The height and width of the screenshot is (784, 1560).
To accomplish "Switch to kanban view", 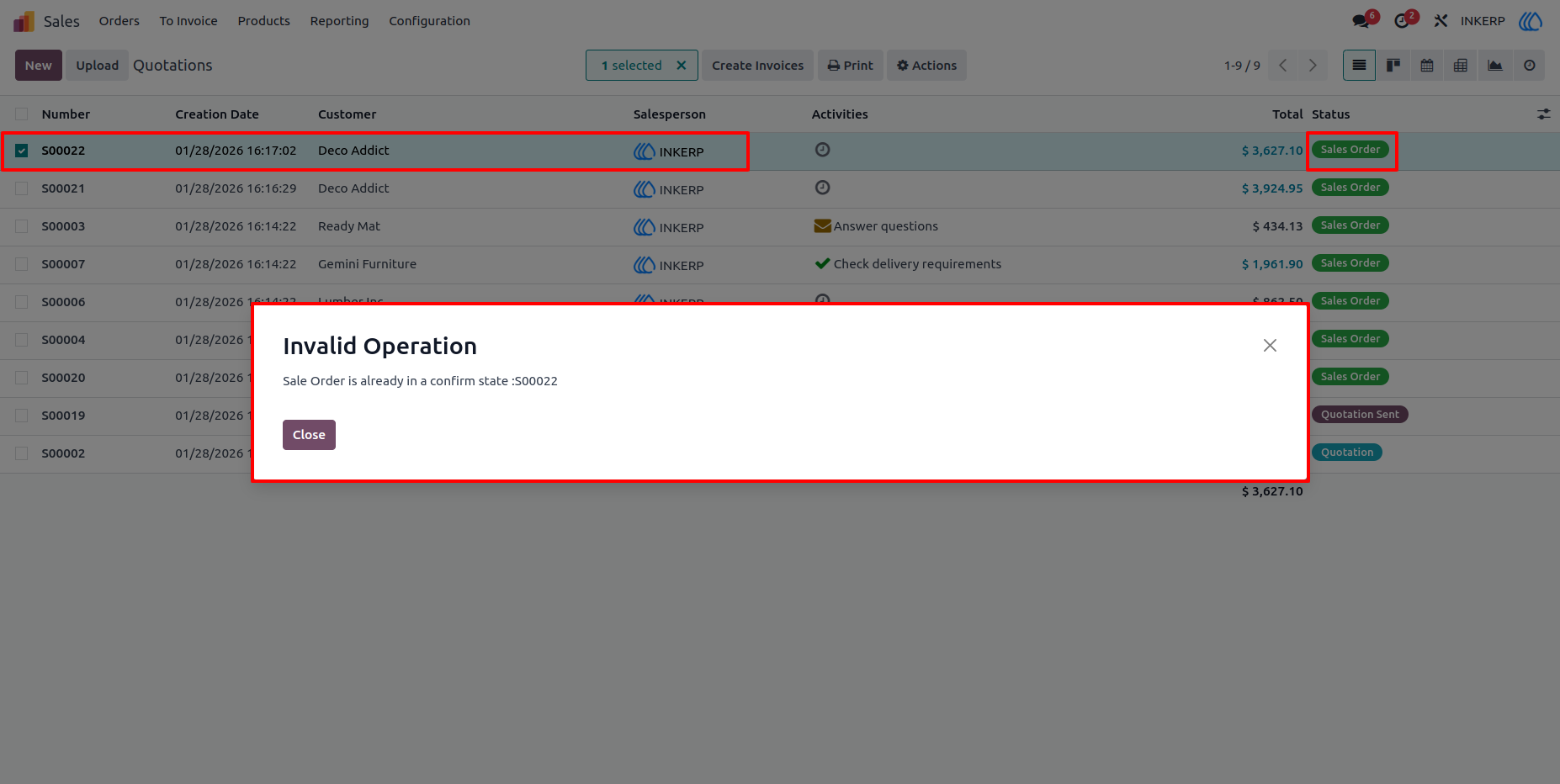I will 1393,66.
